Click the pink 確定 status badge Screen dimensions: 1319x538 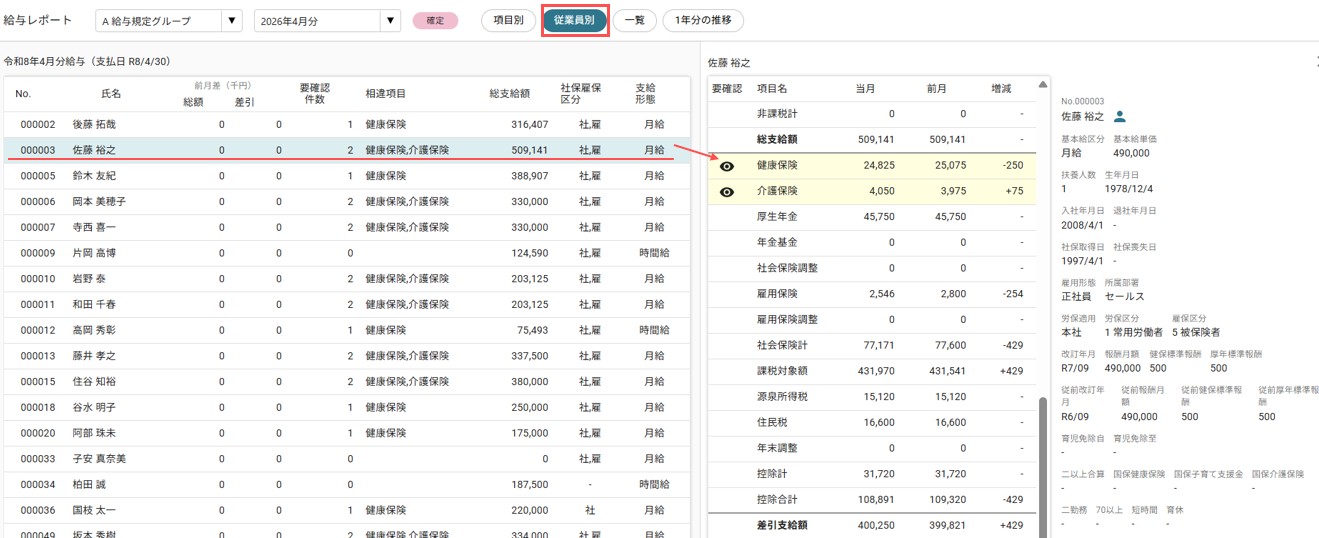pos(435,20)
